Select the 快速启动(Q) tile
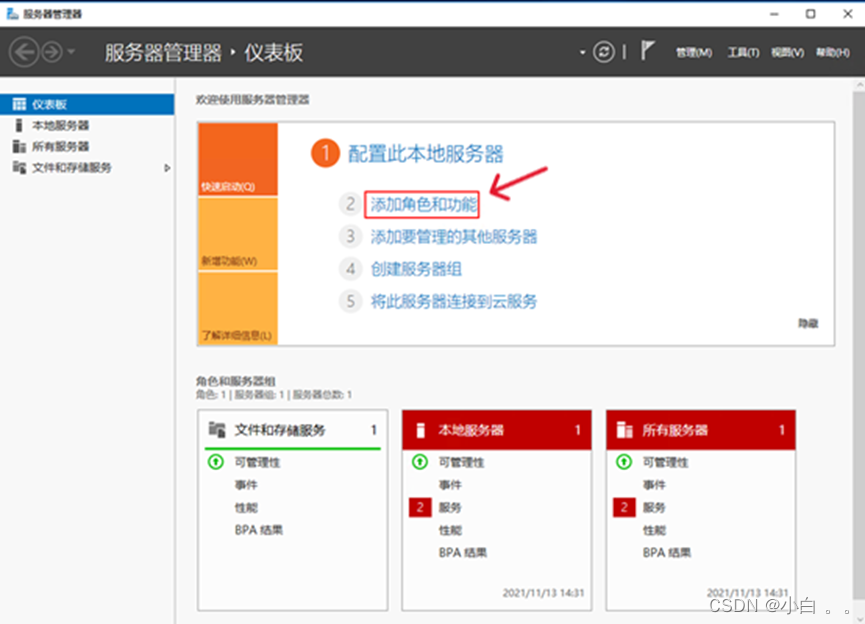Screen dimensions: 865x624 (x=238, y=159)
